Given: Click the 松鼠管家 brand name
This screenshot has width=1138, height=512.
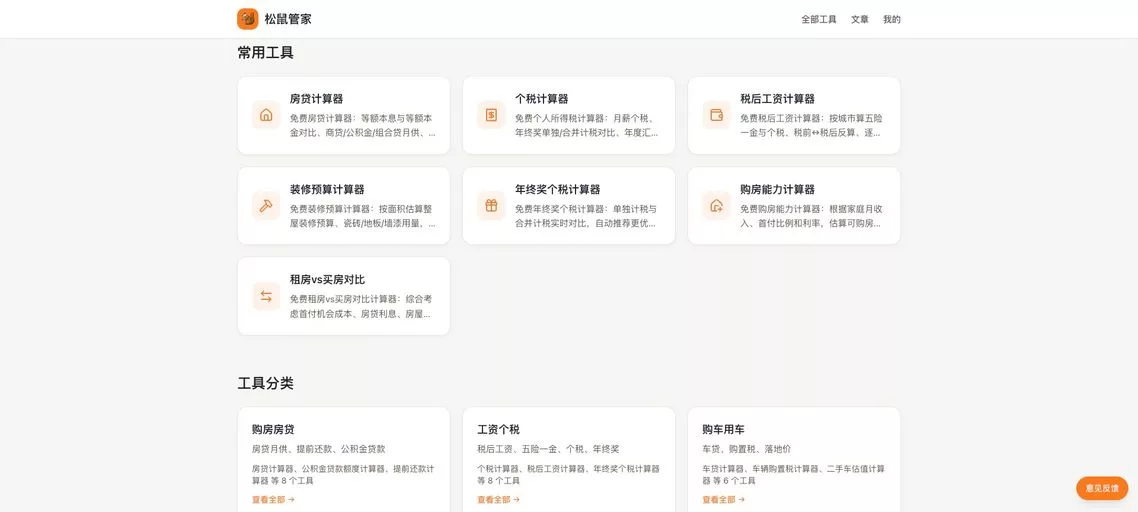Looking at the screenshot, I should pyautogui.click(x=288, y=19).
